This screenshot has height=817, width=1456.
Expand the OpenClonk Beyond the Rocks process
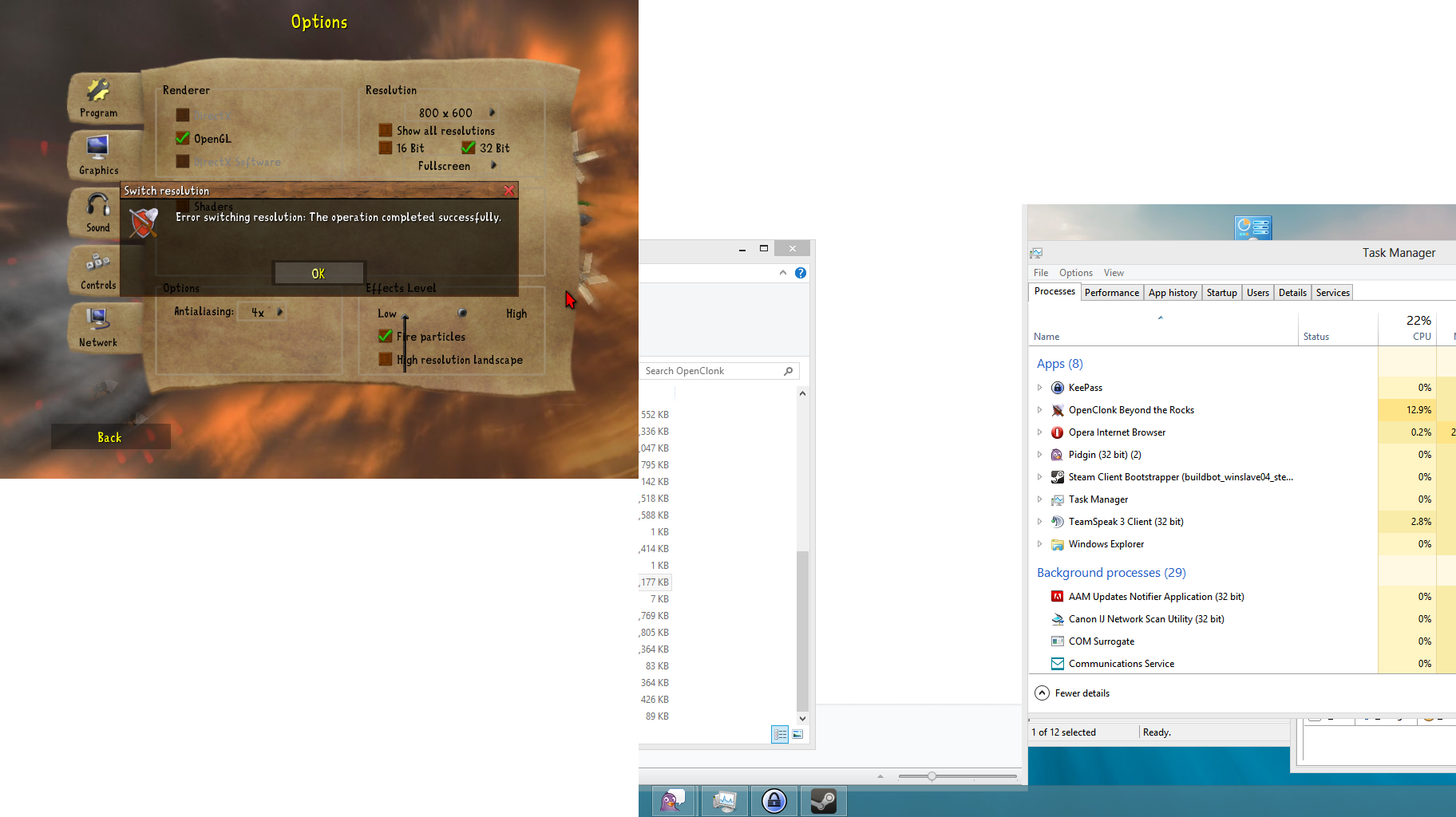click(1039, 410)
